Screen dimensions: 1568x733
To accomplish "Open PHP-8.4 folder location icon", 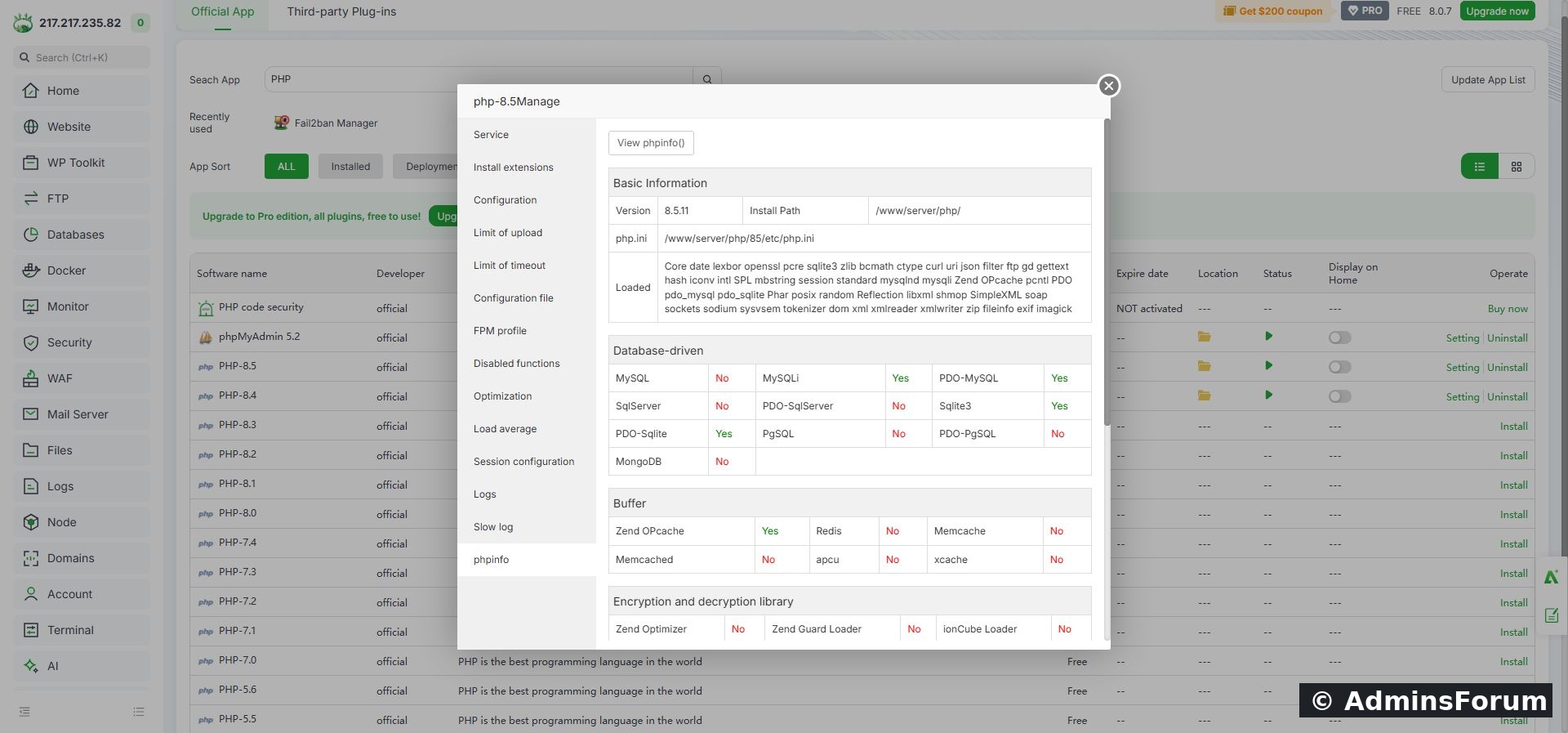I will [x=1204, y=396].
